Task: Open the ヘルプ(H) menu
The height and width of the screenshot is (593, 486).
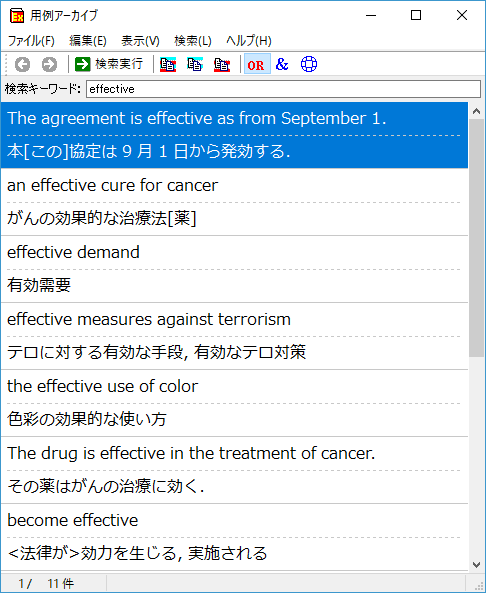Action: (x=249, y=40)
